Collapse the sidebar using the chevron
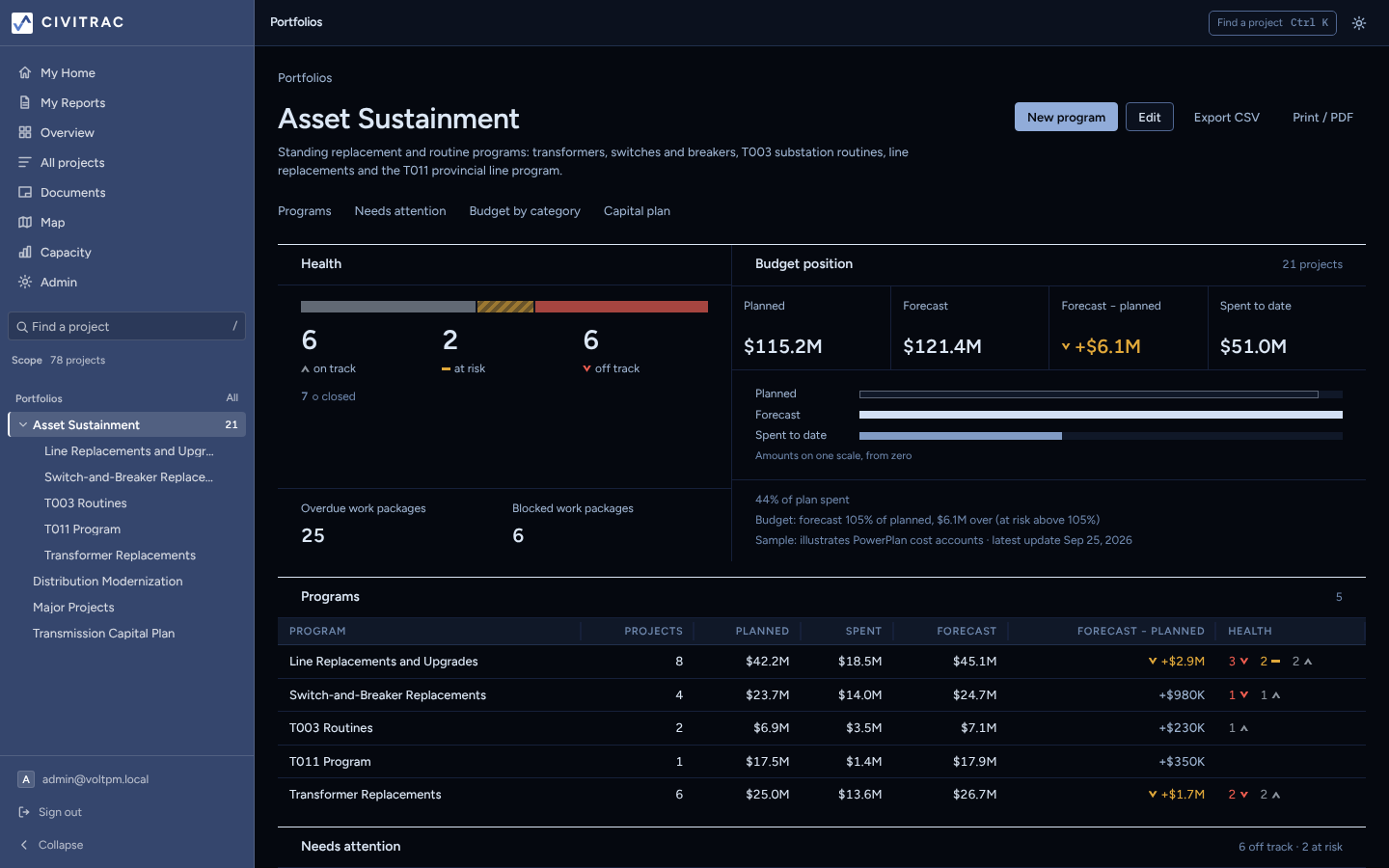 (x=24, y=845)
